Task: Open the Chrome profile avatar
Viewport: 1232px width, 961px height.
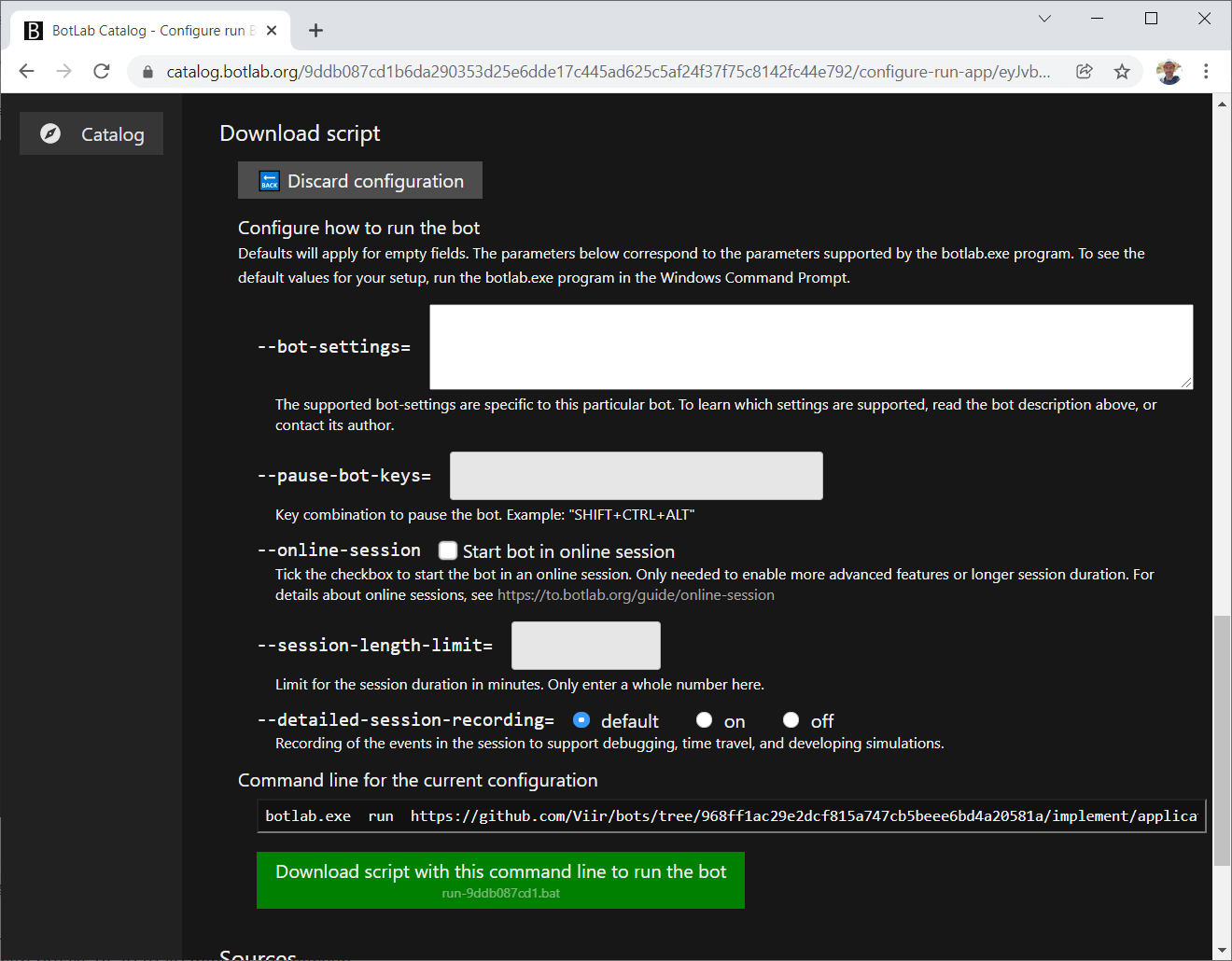Action: click(x=1169, y=71)
